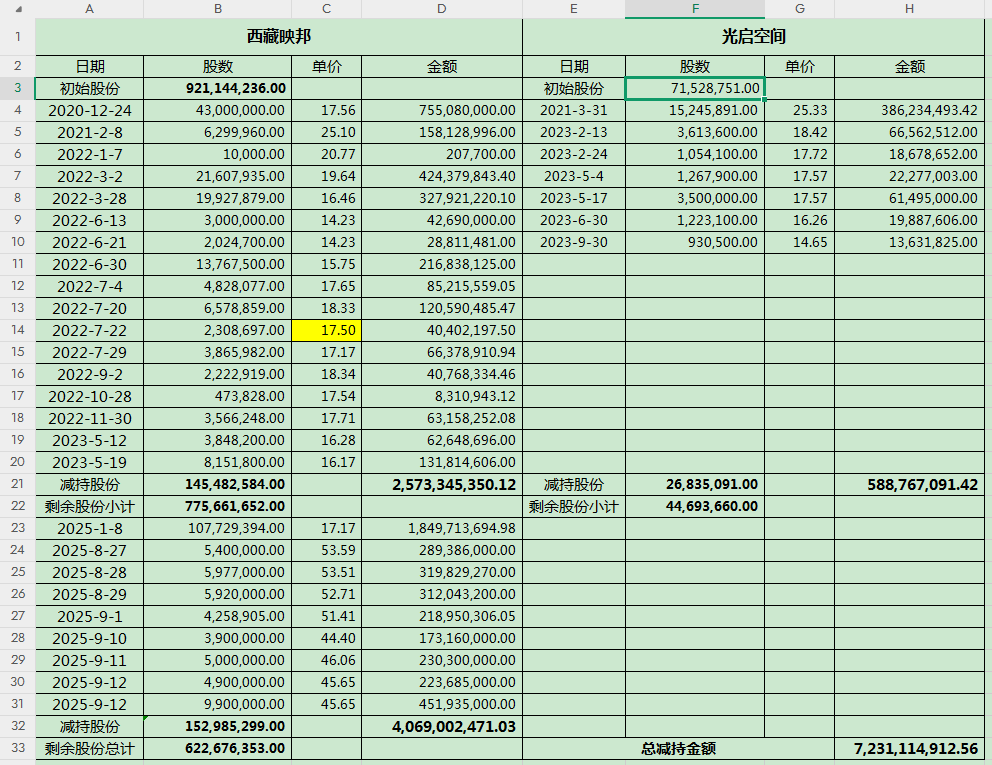992x765 pixels.
Task: Select column E header
Action: 574,9
